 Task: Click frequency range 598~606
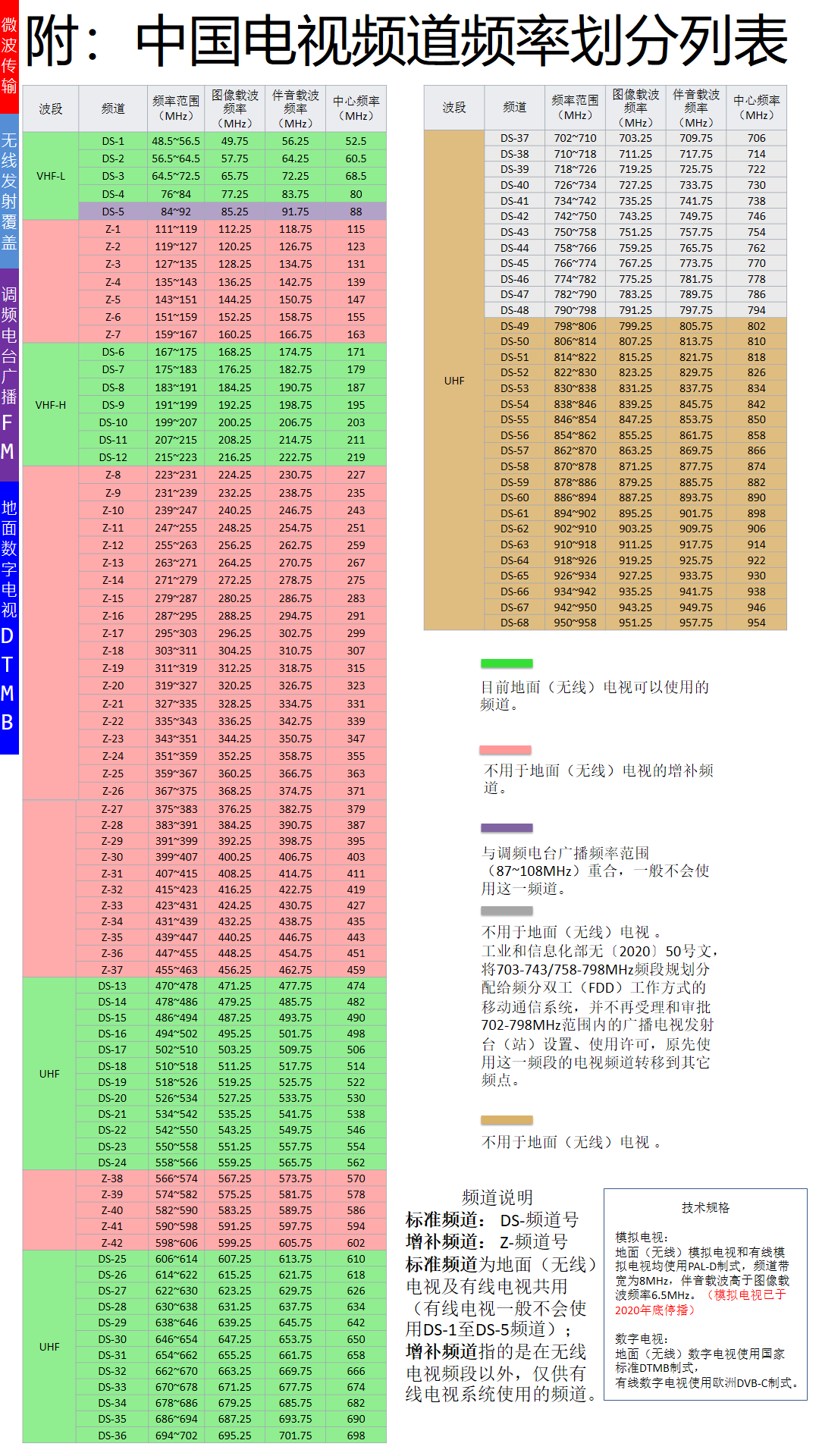pyautogui.click(x=176, y=1243)
